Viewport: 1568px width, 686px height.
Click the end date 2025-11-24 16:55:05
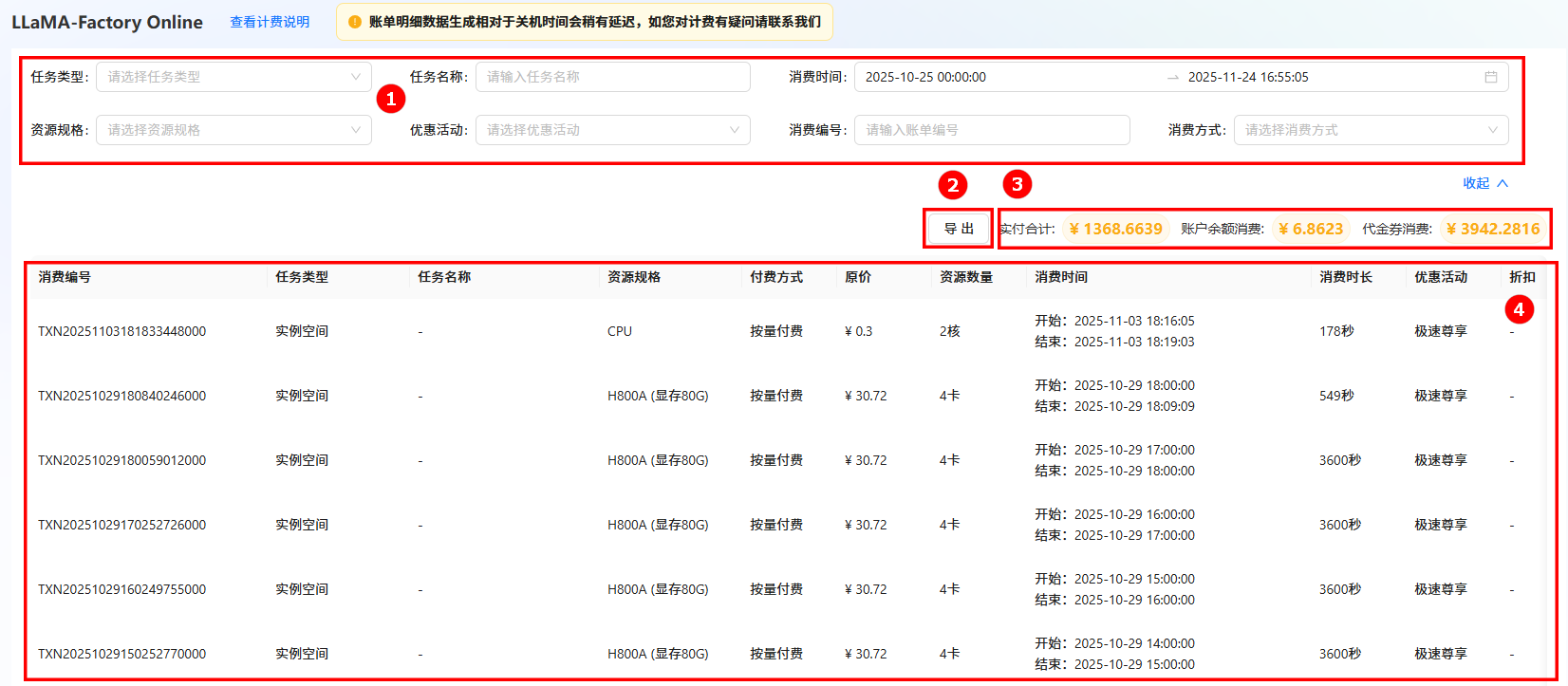[1248, 77]
